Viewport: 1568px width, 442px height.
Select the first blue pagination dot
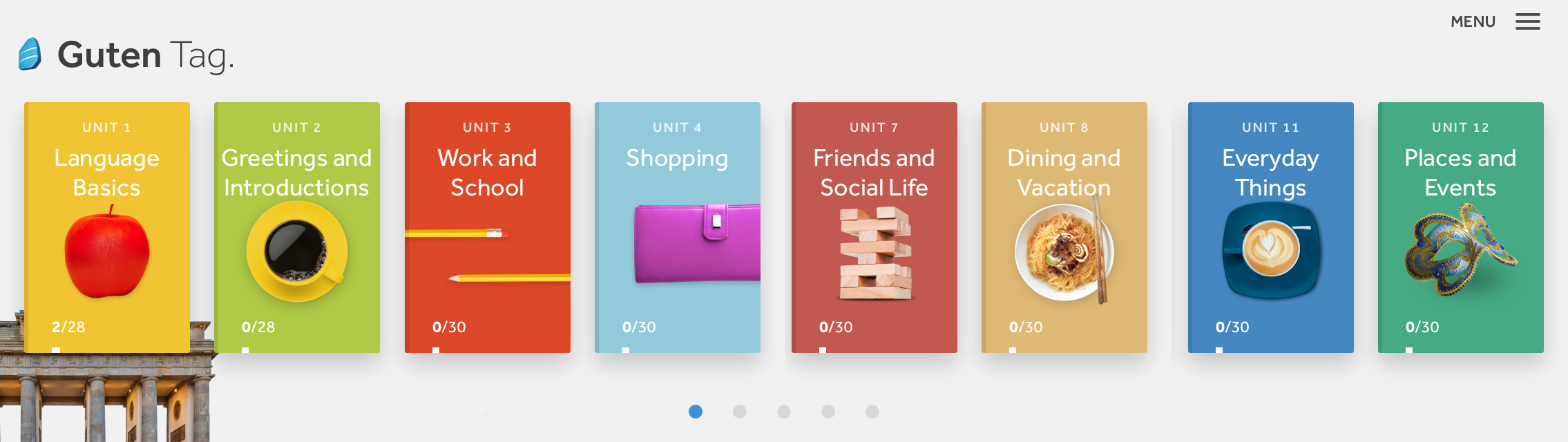[x=696, y=412]
